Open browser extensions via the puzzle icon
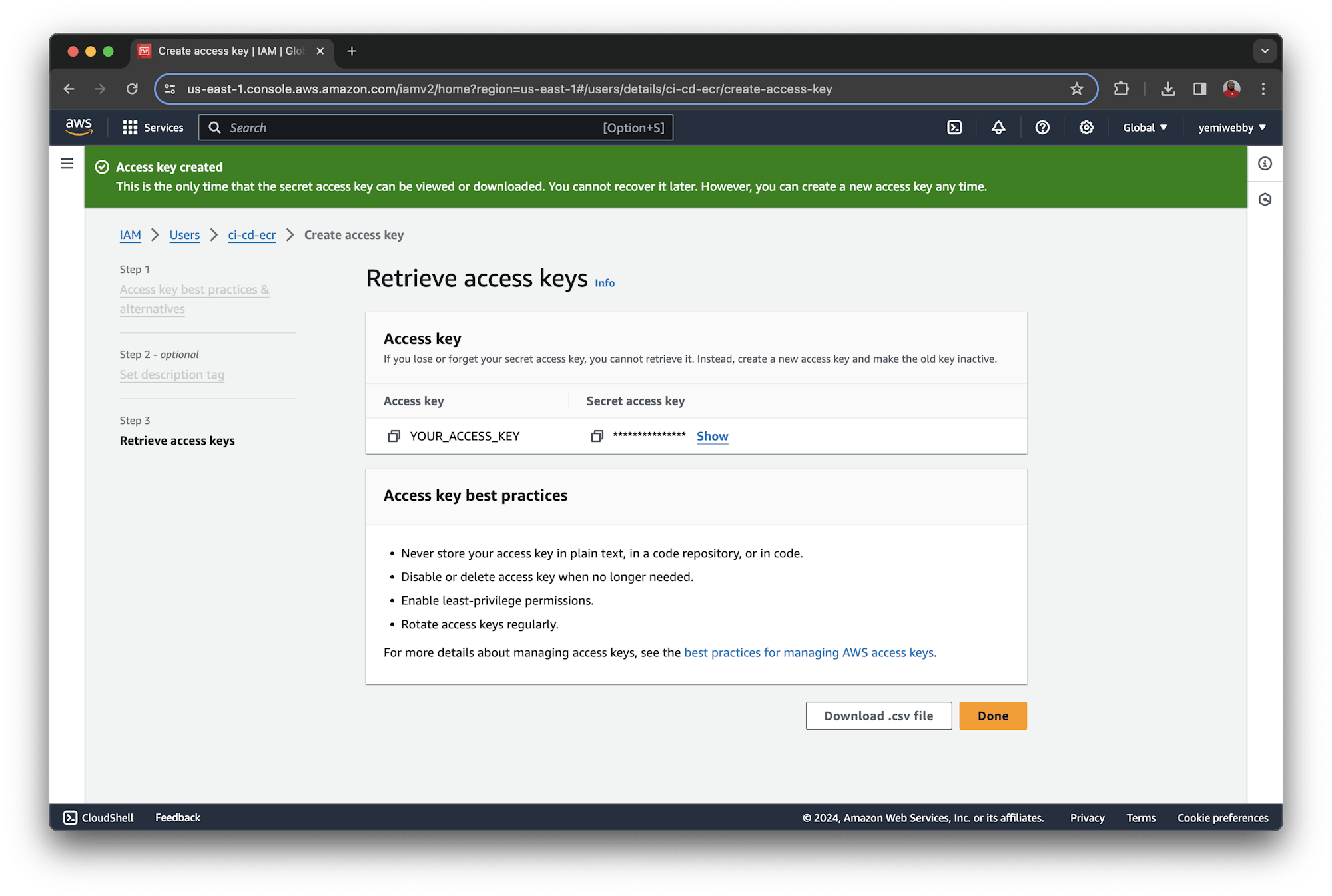 [x=1121, y=89]
